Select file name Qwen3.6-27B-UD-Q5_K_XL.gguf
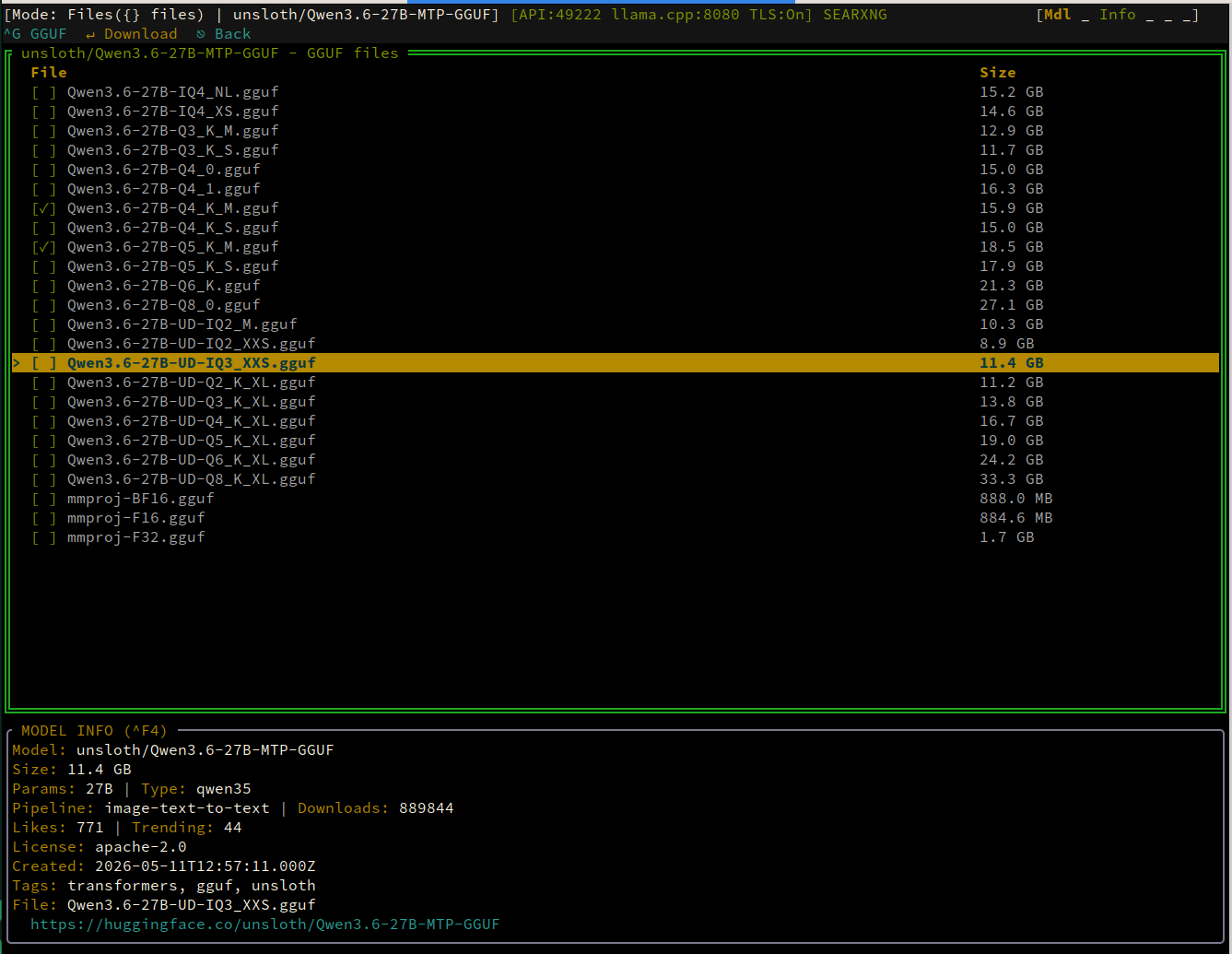This screenshot has height=954, width=1232. pos(192,441)
